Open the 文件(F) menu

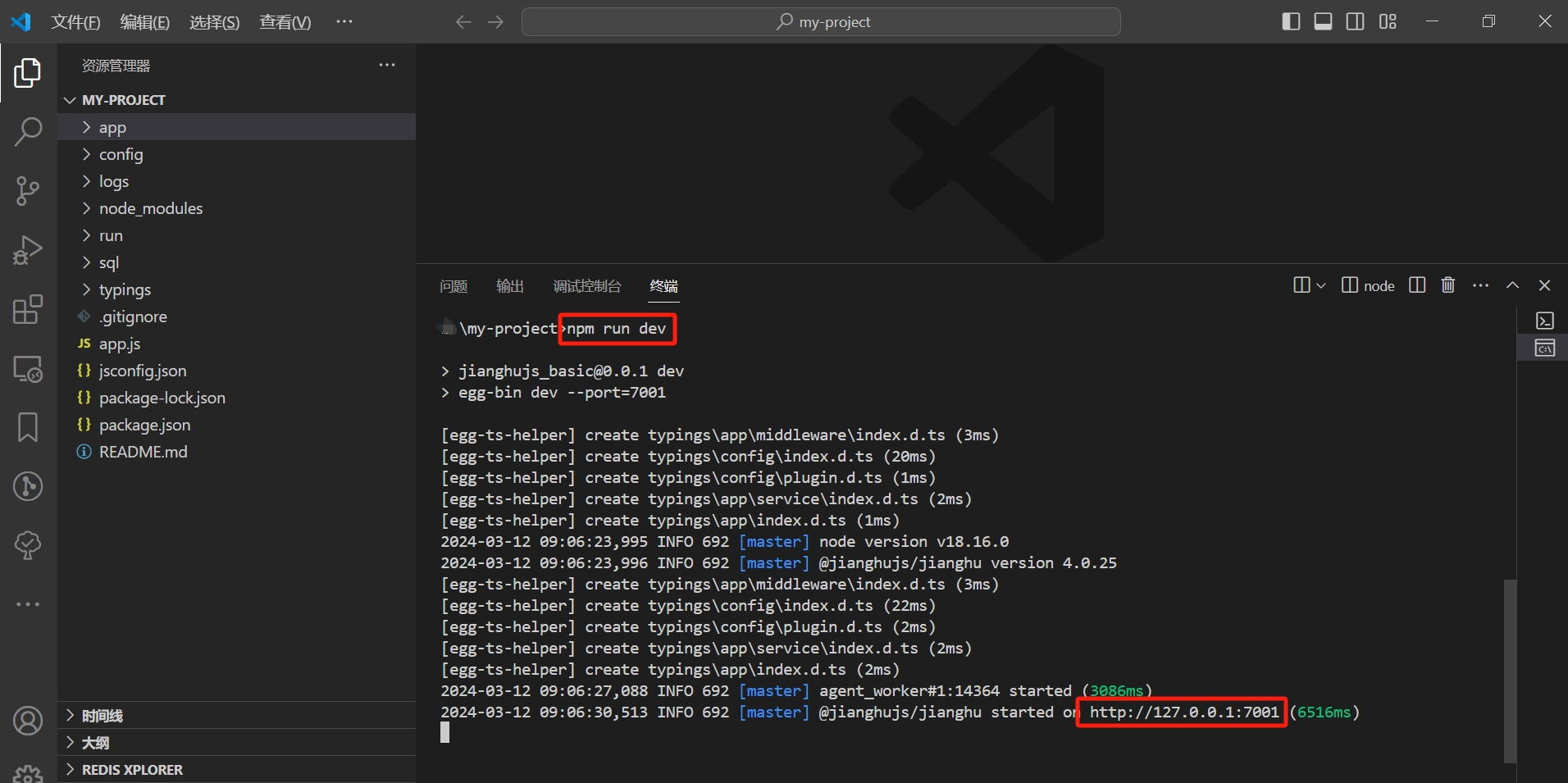click(x=75, y=22)
